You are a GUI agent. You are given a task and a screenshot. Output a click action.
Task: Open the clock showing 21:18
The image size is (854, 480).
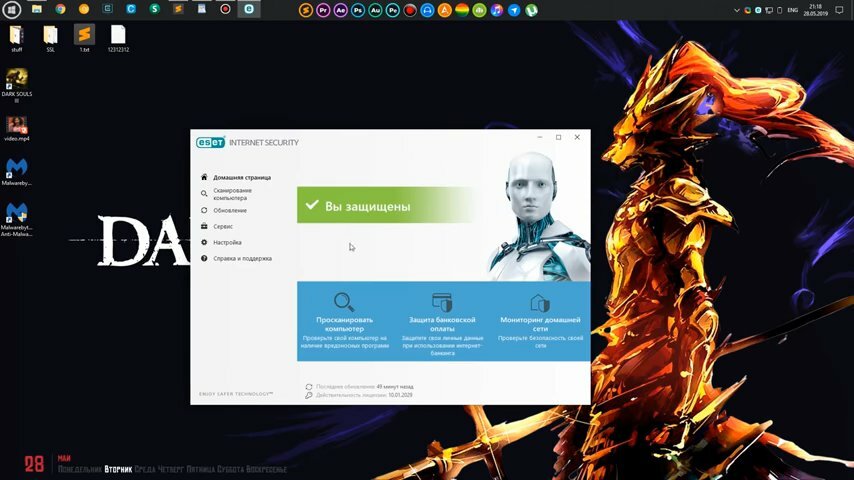[x=815, y=10]
